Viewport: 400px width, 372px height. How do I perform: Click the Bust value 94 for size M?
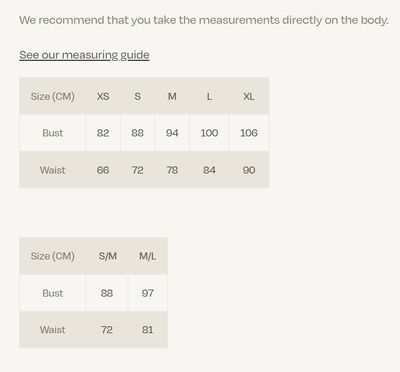pos(172,133)
